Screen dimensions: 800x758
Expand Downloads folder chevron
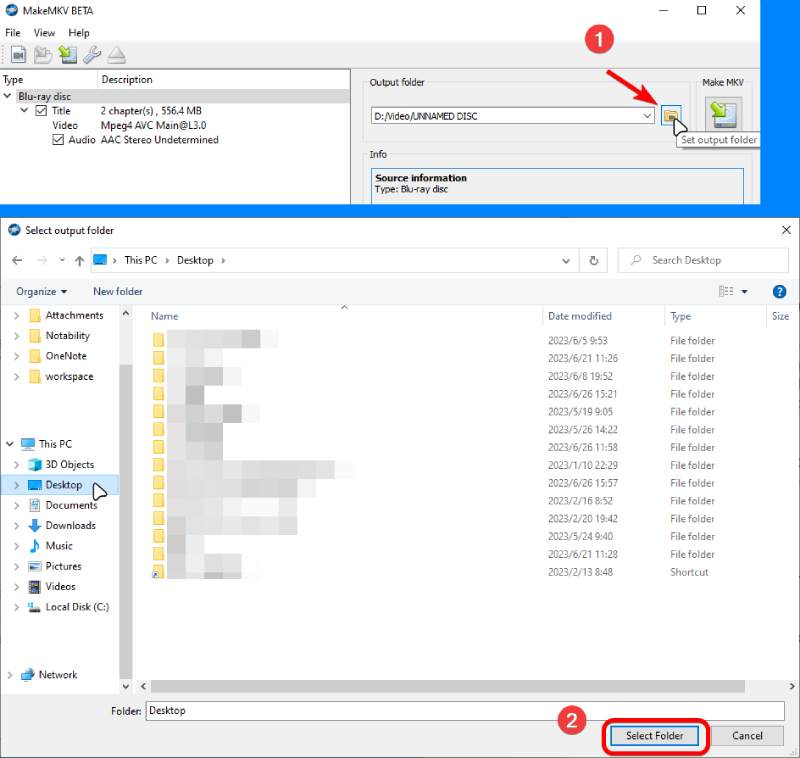pyautogui.click(x=16, y=525)
